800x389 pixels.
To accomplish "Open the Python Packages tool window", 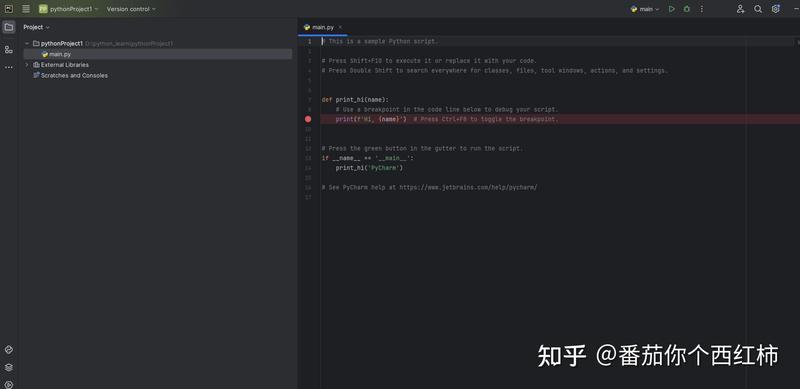I will point(9,350).
